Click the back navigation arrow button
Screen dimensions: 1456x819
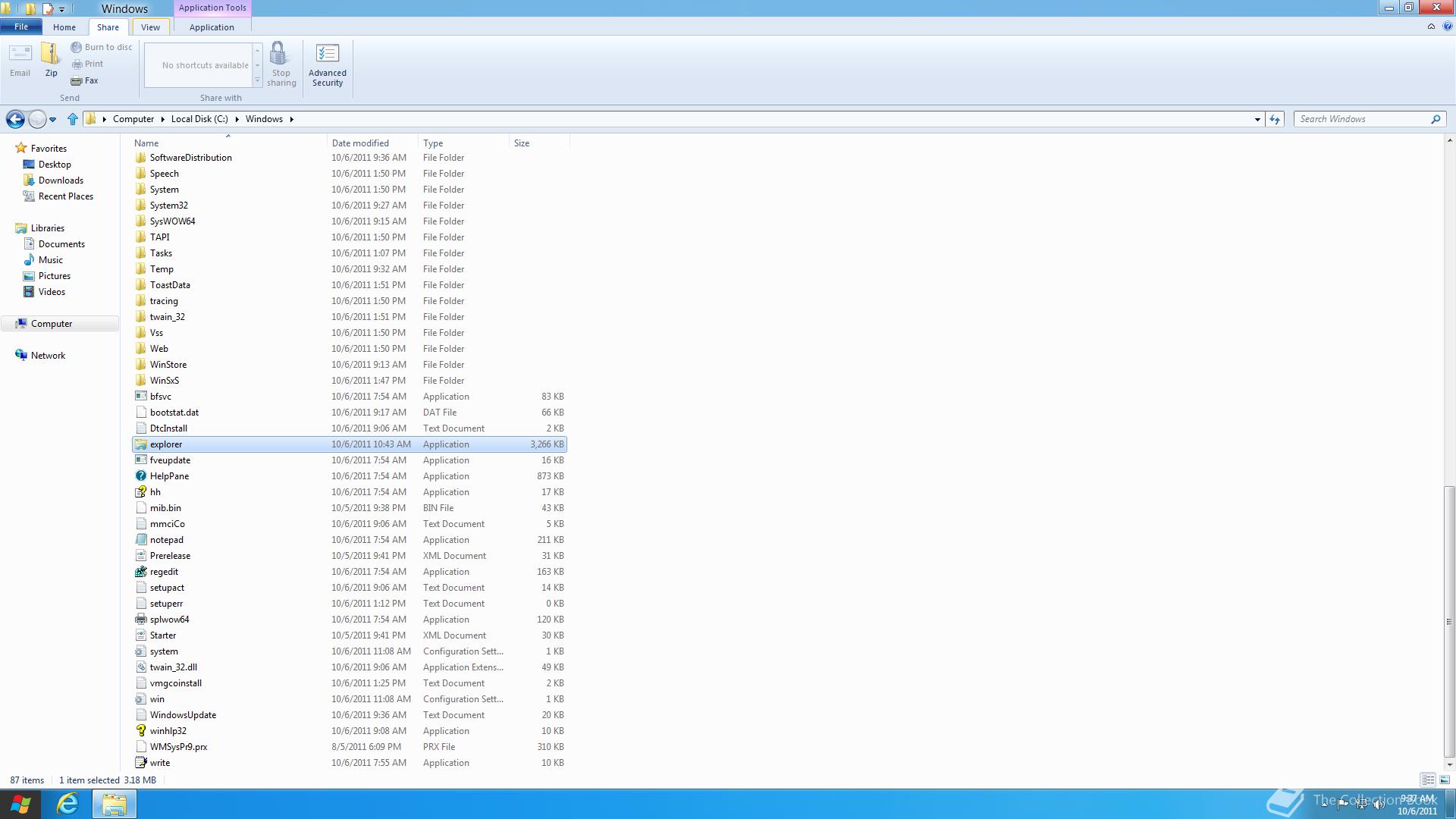coord(15,119)
